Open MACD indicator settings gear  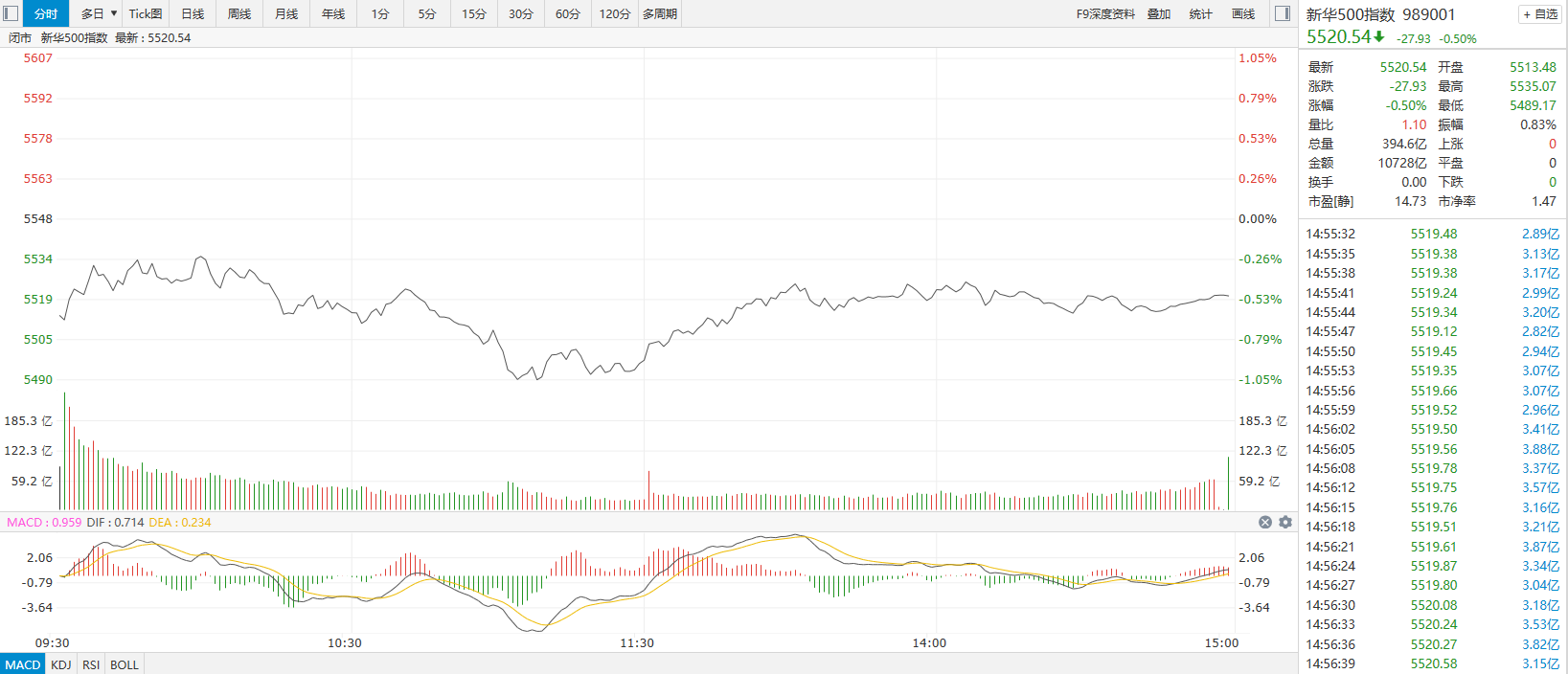(1285, 522)
